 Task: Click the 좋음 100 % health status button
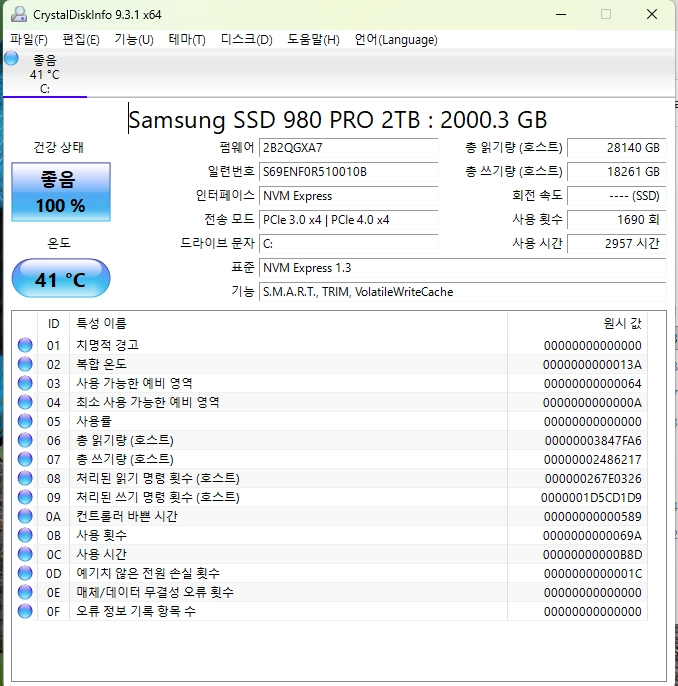pyautogui.click(x=61, y=192)
